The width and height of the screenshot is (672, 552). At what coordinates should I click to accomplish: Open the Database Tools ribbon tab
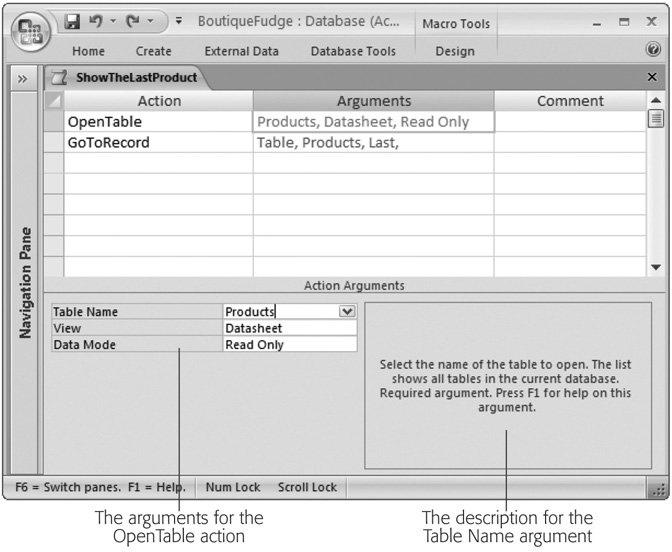pyautogui.click(x=353, y=51)
